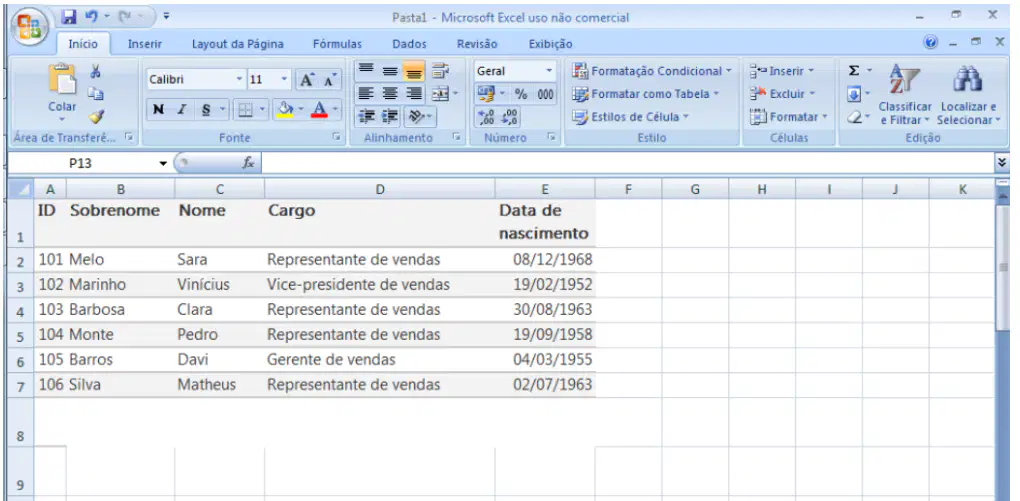Open the font color dropdown arrow
The width and height of the screenshot is (1020, 501).
click(336, 109)
